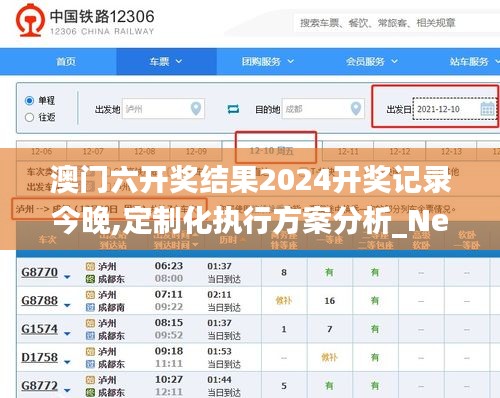
Task: Select the 单程 one-way radio button
Action: tap(29, 100)
